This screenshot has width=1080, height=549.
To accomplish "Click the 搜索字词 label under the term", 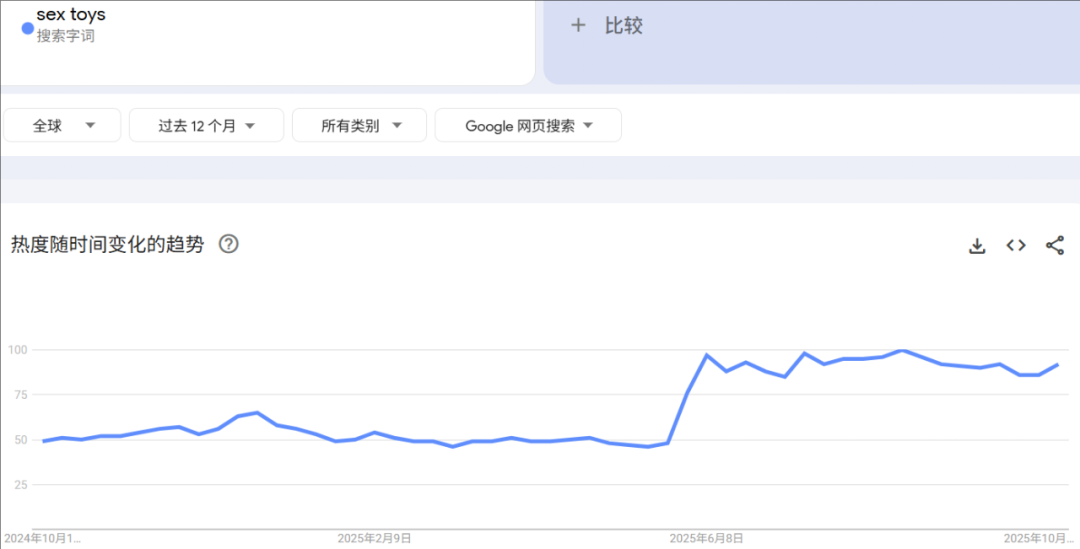I will (x=66, y=36).
